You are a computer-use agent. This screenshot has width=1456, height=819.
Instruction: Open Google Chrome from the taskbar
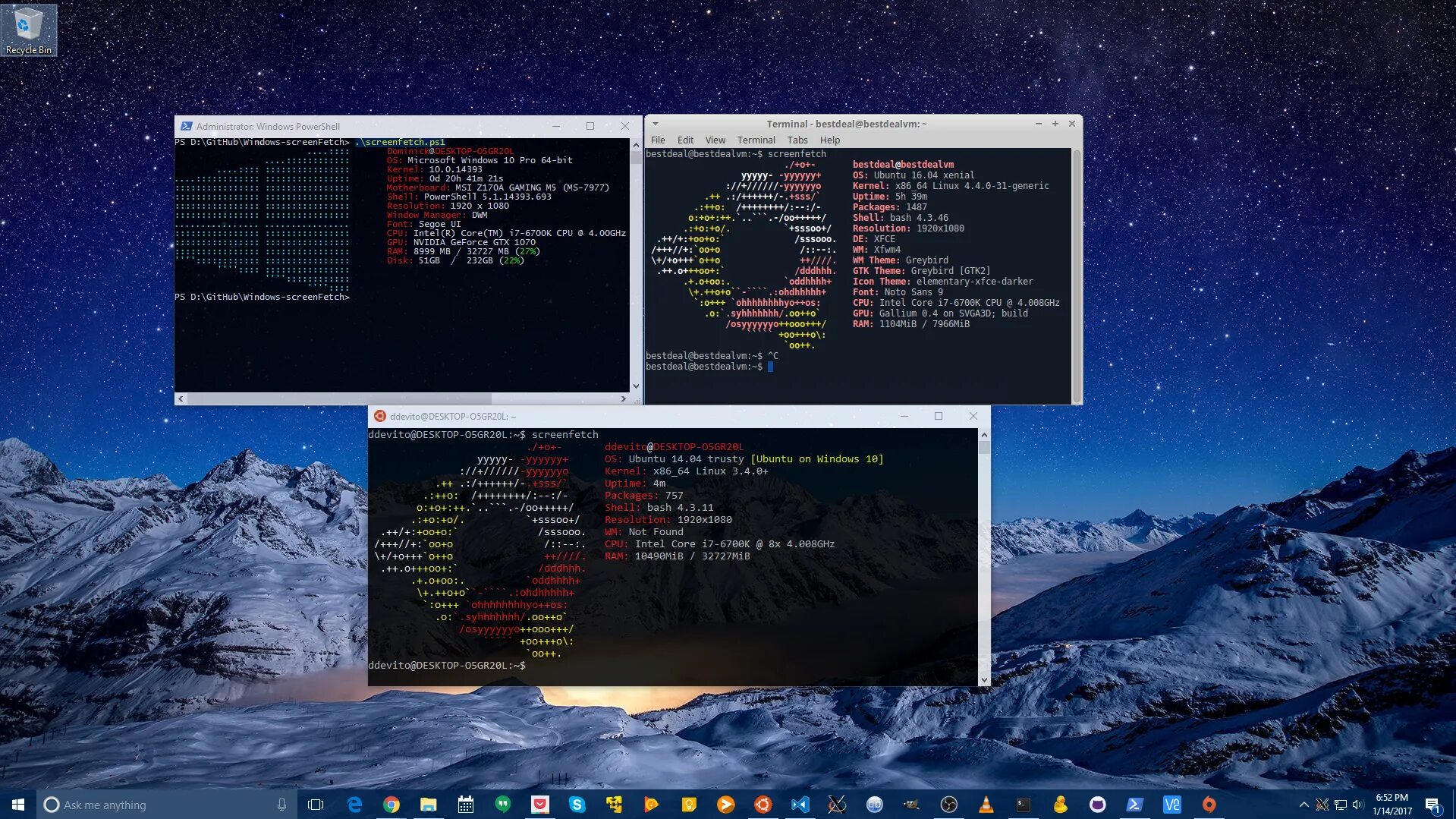[392, 805]
